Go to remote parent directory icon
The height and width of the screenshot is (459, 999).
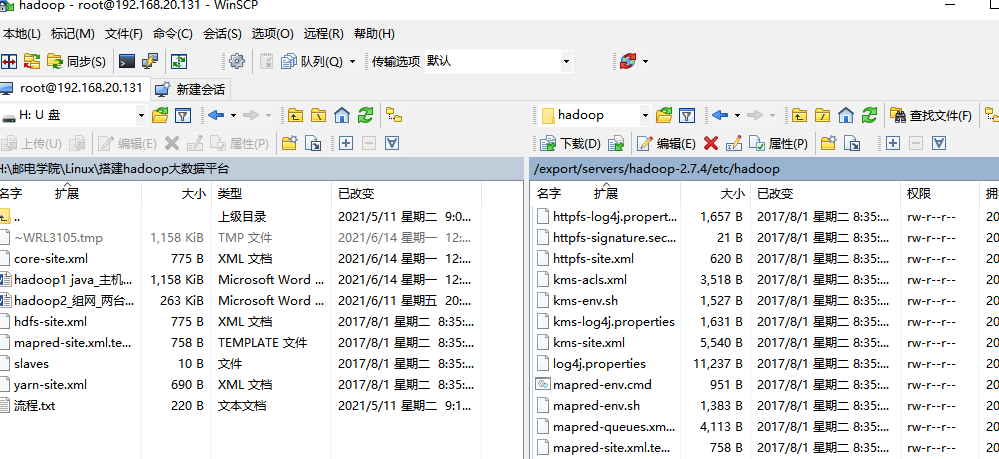pyautogui.click(x=799, y=115)
